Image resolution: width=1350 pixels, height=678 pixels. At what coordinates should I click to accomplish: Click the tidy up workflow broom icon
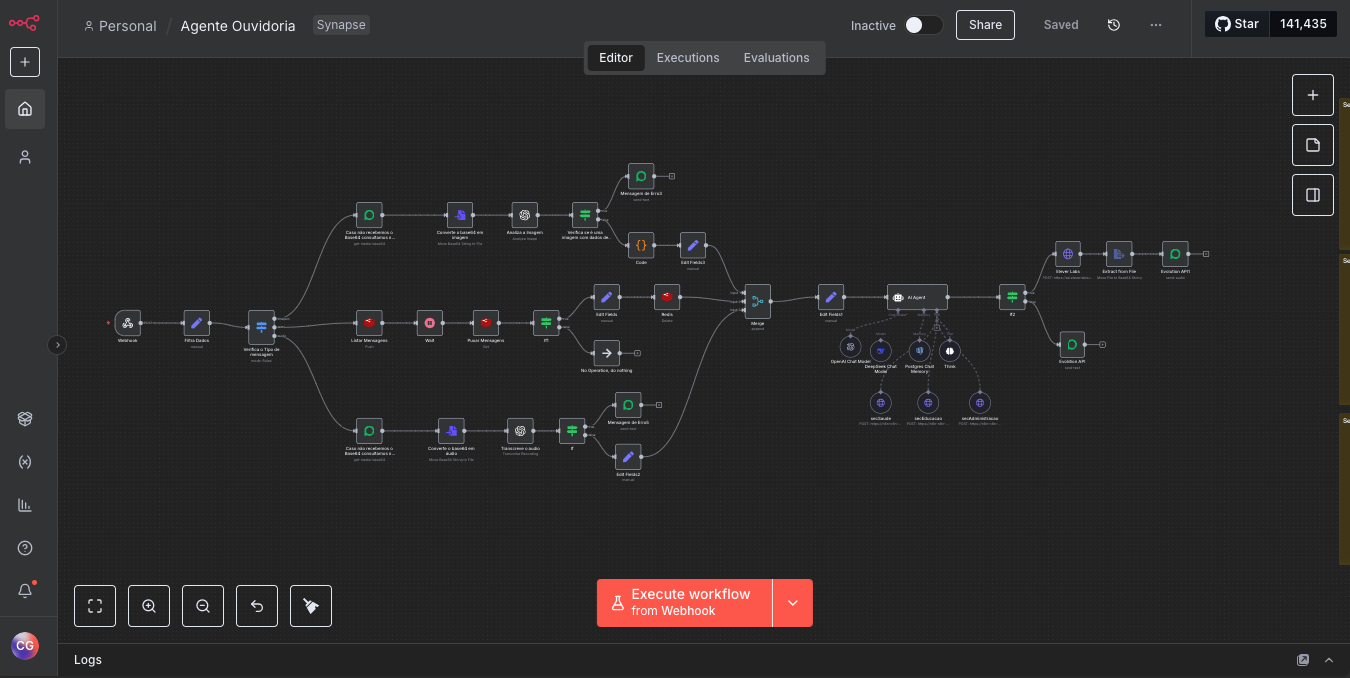click(311, 606)
